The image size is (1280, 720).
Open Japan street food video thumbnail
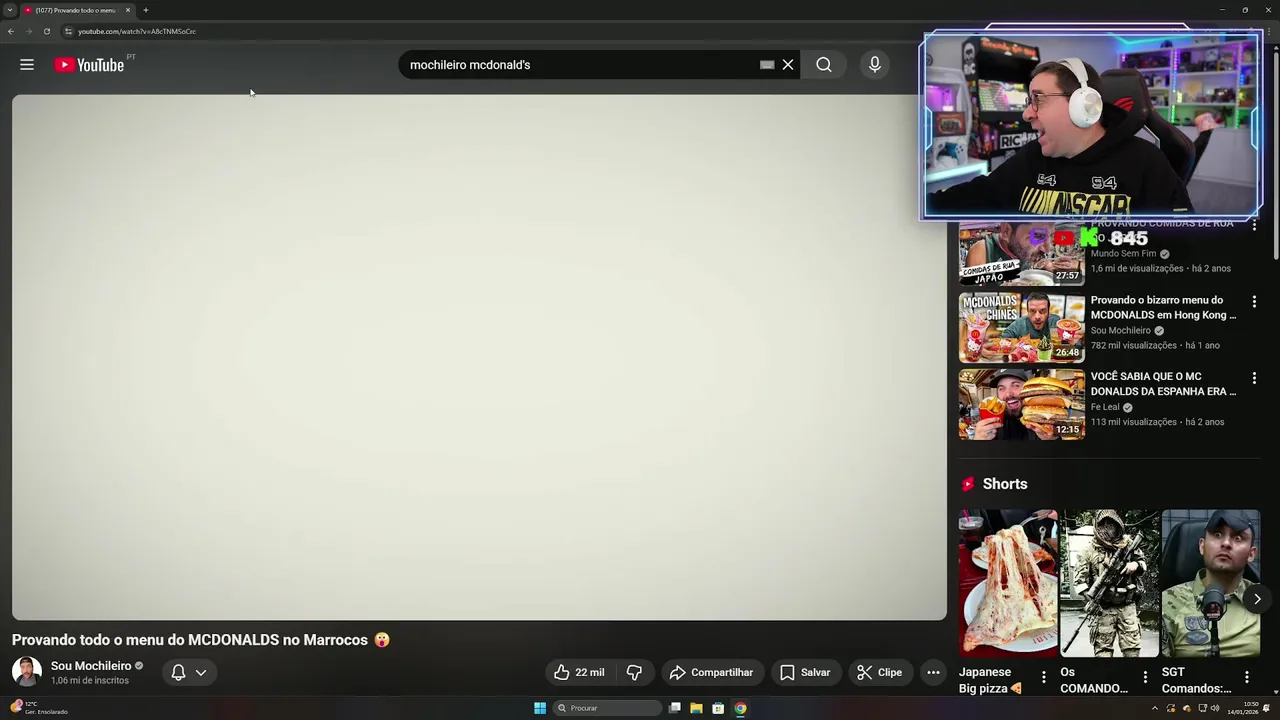[x=1021, y=255]
